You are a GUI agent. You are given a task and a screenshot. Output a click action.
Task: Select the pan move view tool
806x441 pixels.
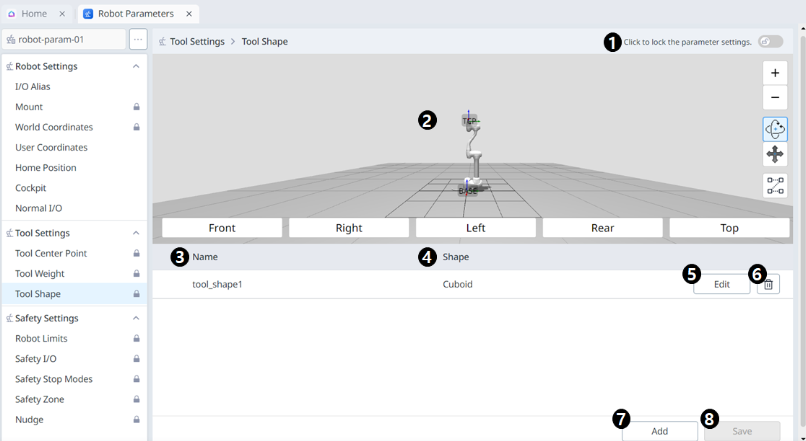click(775, 154)
